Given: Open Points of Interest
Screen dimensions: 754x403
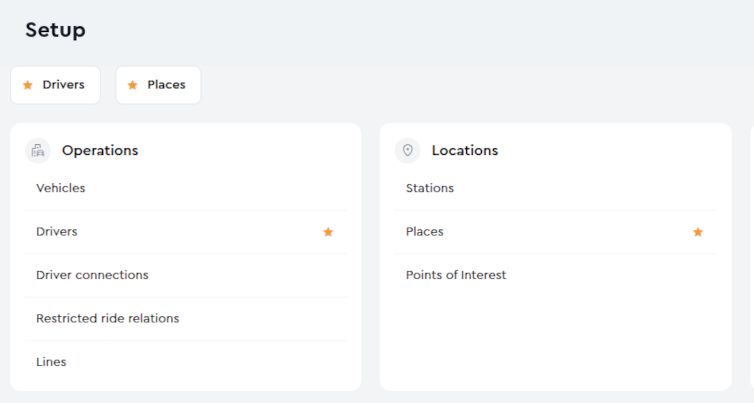Looking at the screenshot, I should coord(555,275).
